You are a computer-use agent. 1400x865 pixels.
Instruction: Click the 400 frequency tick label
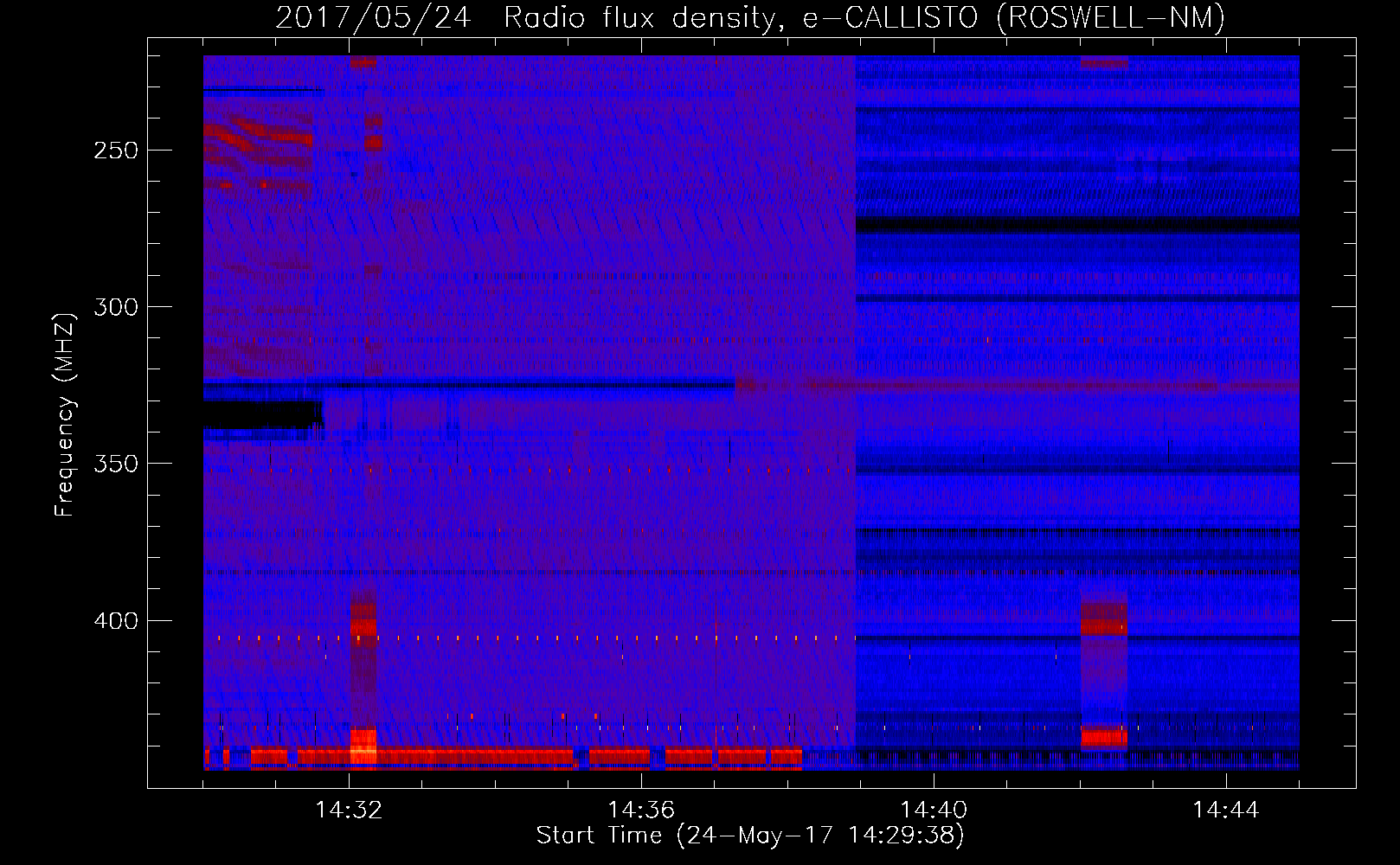tap(116, 621)
